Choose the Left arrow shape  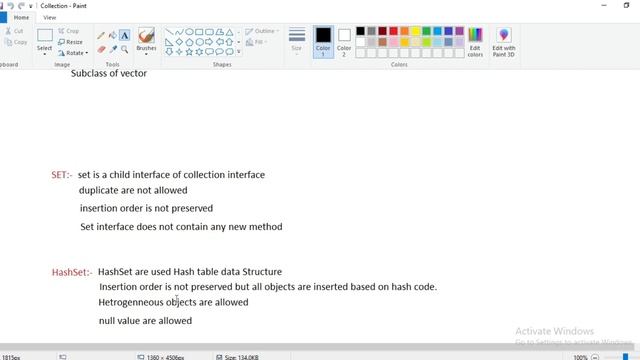(220, 42)
